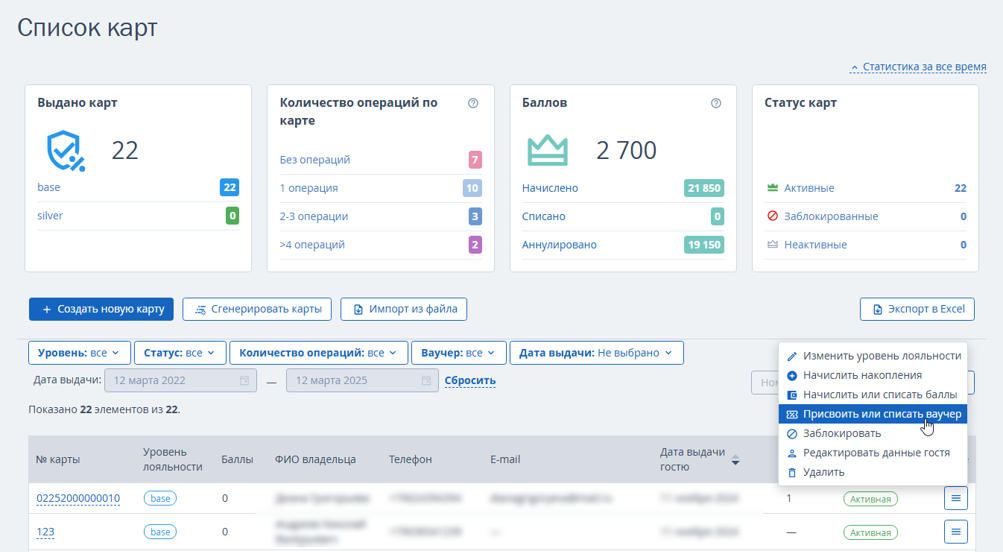The width and height of the screenshot is (1003, 552).
Task: Click start date field 12 марта 2022
Action: pos(180,381)
